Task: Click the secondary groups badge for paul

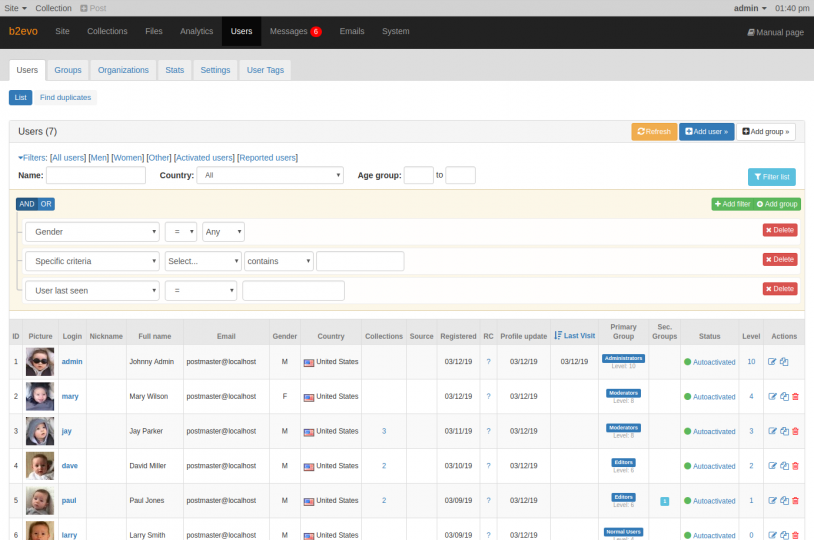Action: click(x=664, y=501)
